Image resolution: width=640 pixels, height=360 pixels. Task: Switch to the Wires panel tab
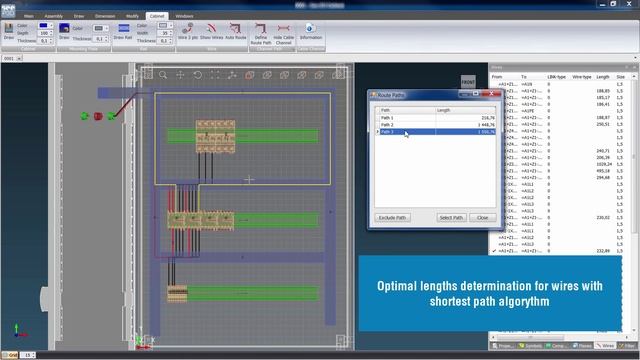point(605,346)
